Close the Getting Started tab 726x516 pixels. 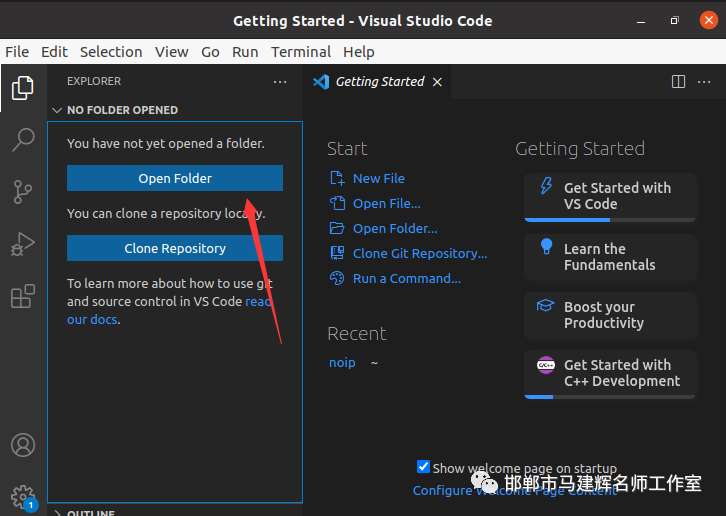[437, 82]
